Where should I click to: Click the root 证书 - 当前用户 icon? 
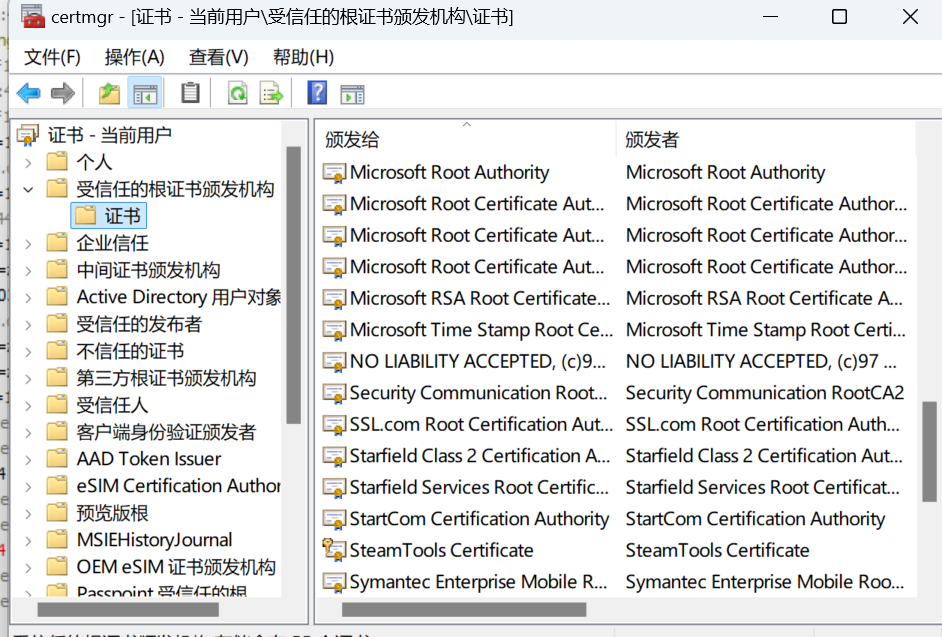pyautogui.click(x=28, y=135)
